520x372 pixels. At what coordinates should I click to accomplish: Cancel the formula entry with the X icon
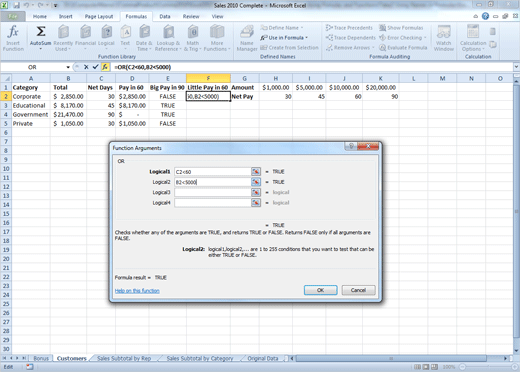86,67
